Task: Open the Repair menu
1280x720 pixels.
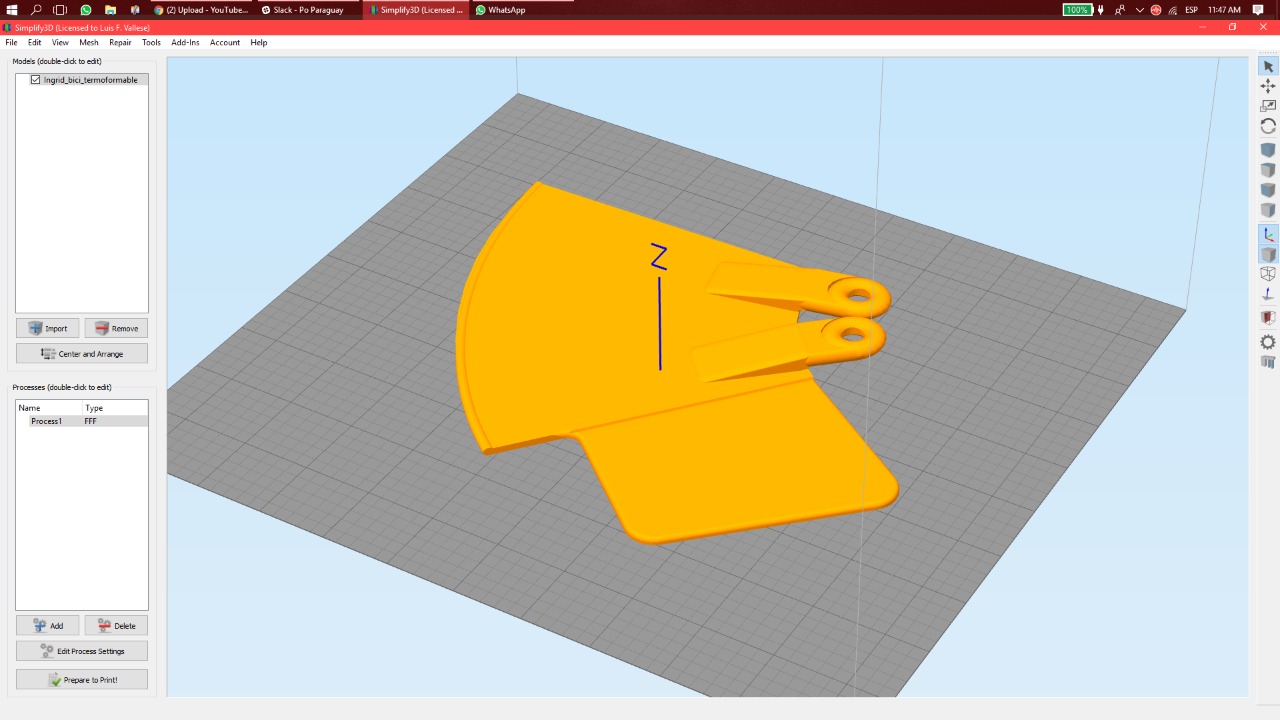Action: click(x=120, y=43)
